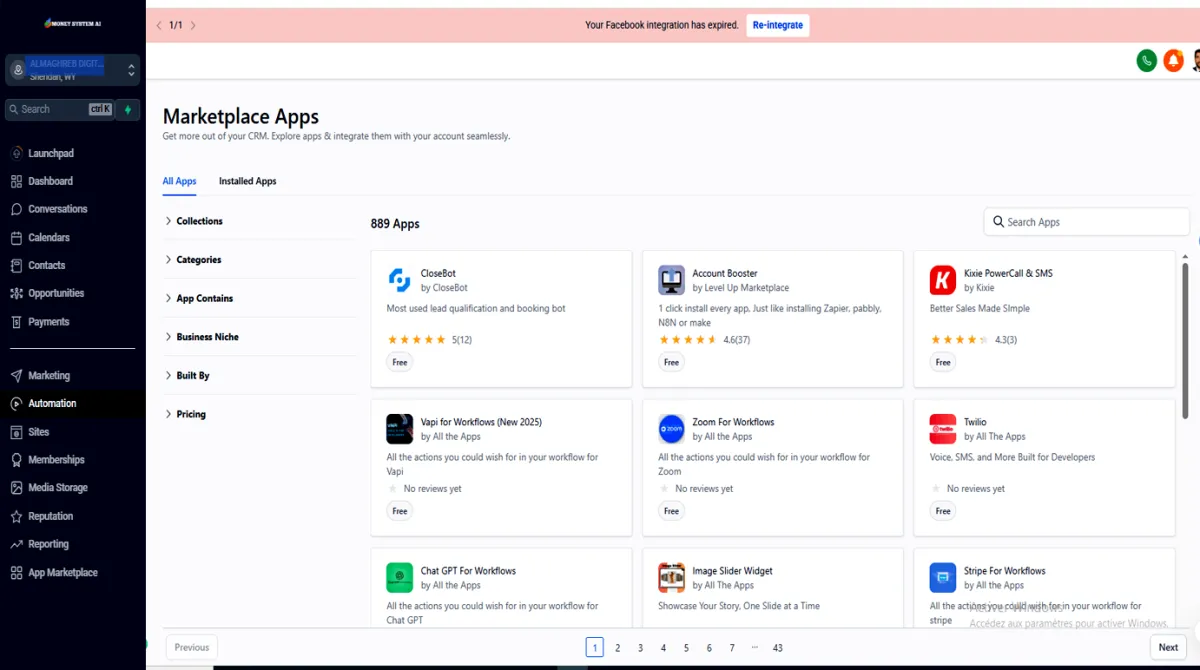Viewport: 1200px width, 670px height.
Task: Click the App Marketplace sidebar icon
Action: (x=16, y=573)
